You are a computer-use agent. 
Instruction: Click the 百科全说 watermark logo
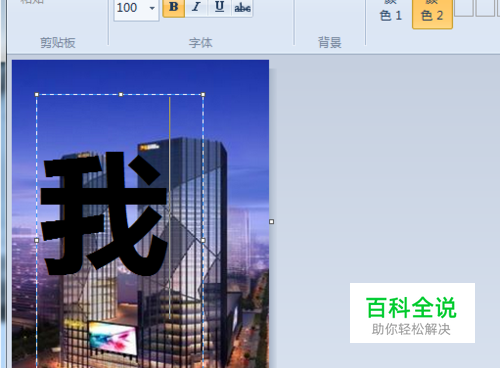412,313
